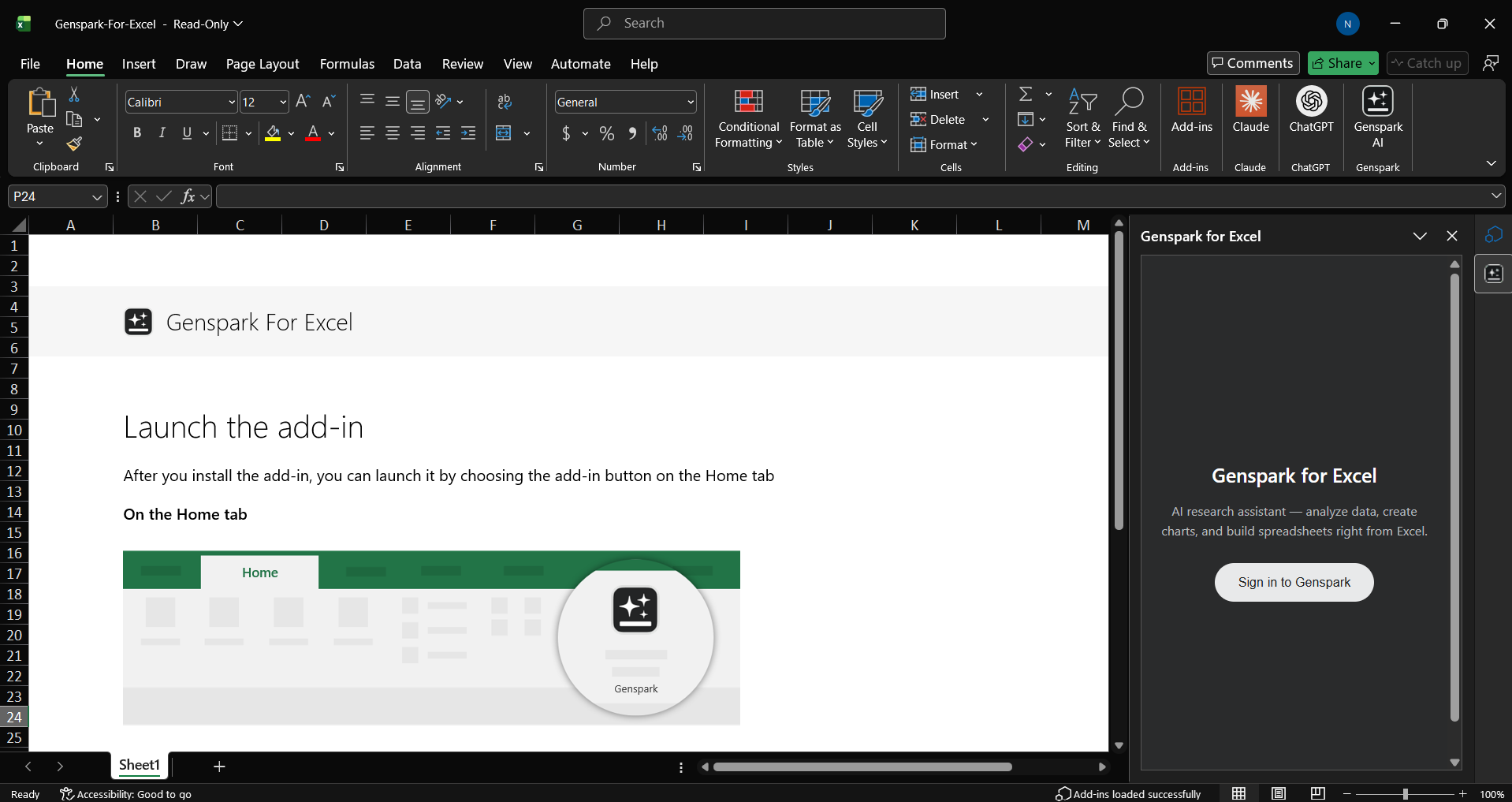Open the Add-ins gallery
This screenshot has width=1512, height=802.
point(1191,110)
